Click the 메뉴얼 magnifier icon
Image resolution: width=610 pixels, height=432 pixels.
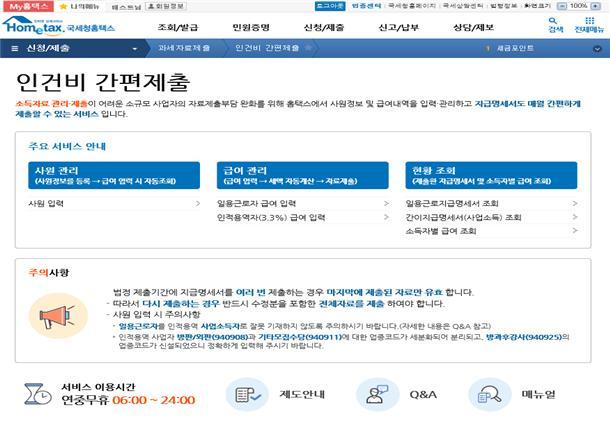tap(489, 394)
